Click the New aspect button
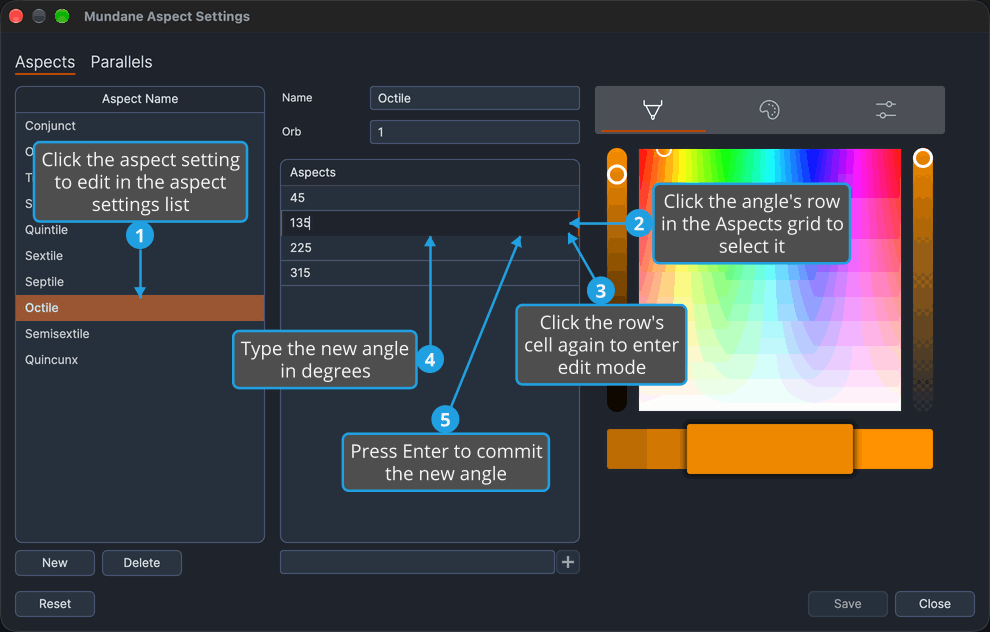 [55, 563]
